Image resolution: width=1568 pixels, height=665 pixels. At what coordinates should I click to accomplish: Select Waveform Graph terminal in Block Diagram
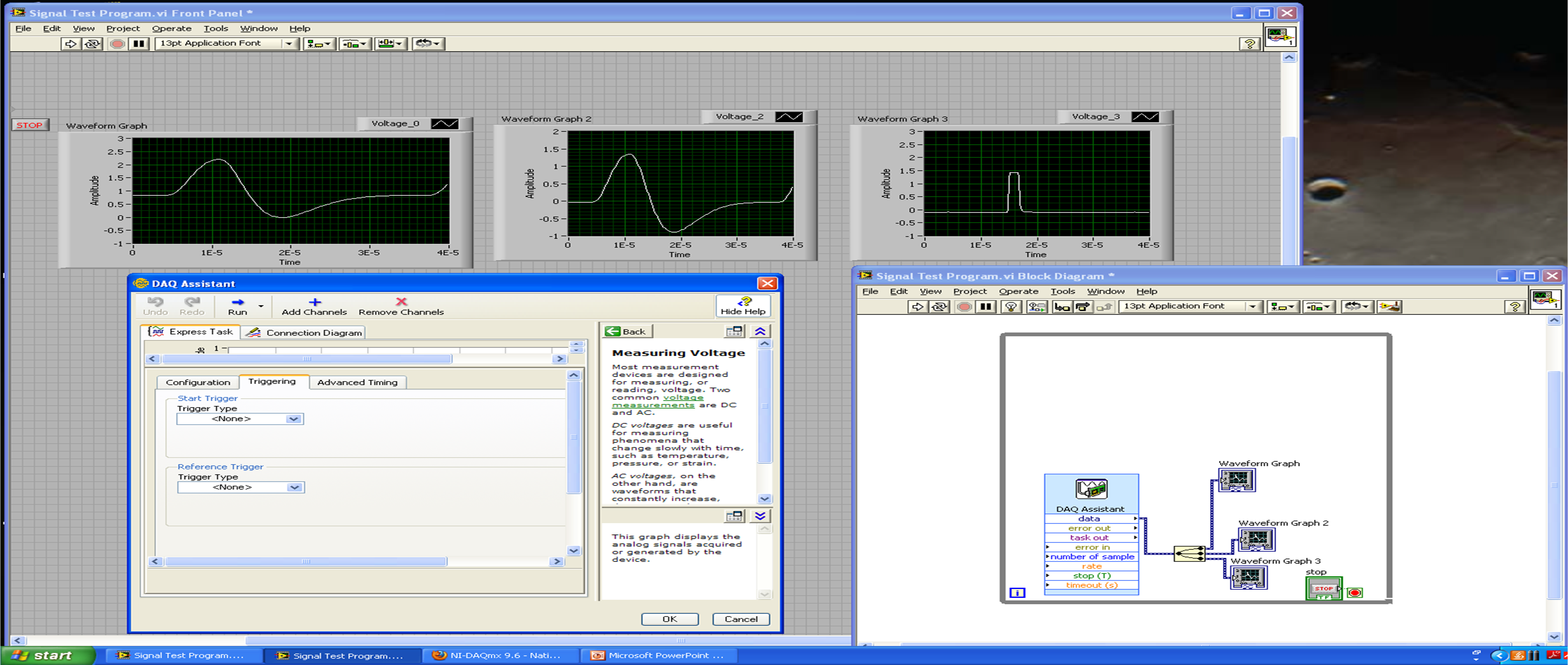(1237, 481)
